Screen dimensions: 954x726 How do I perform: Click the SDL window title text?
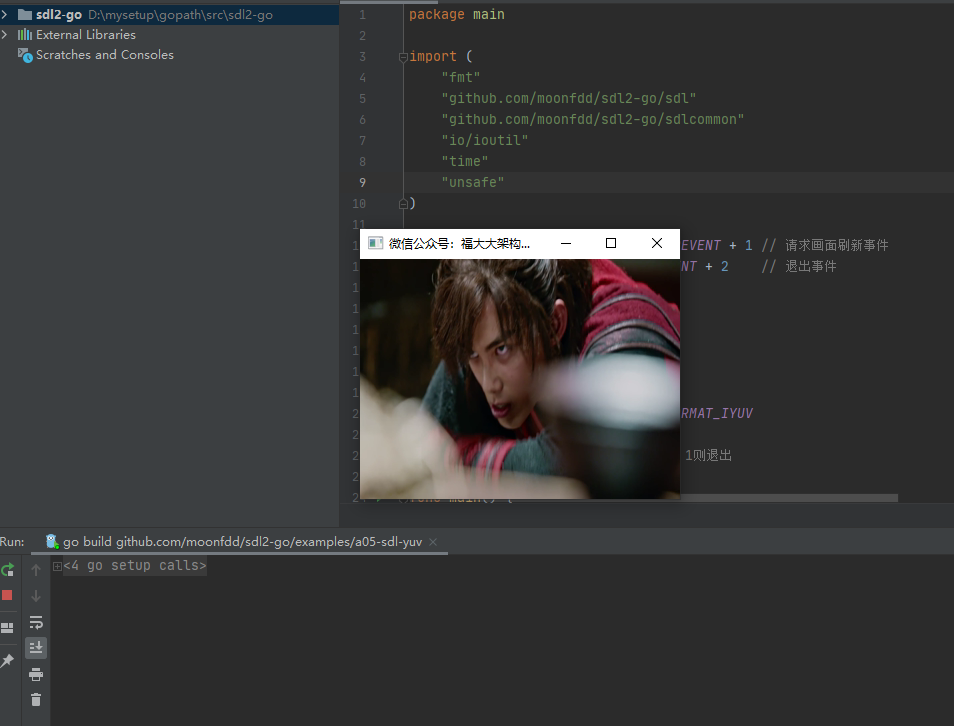click(x=459, y=244)
